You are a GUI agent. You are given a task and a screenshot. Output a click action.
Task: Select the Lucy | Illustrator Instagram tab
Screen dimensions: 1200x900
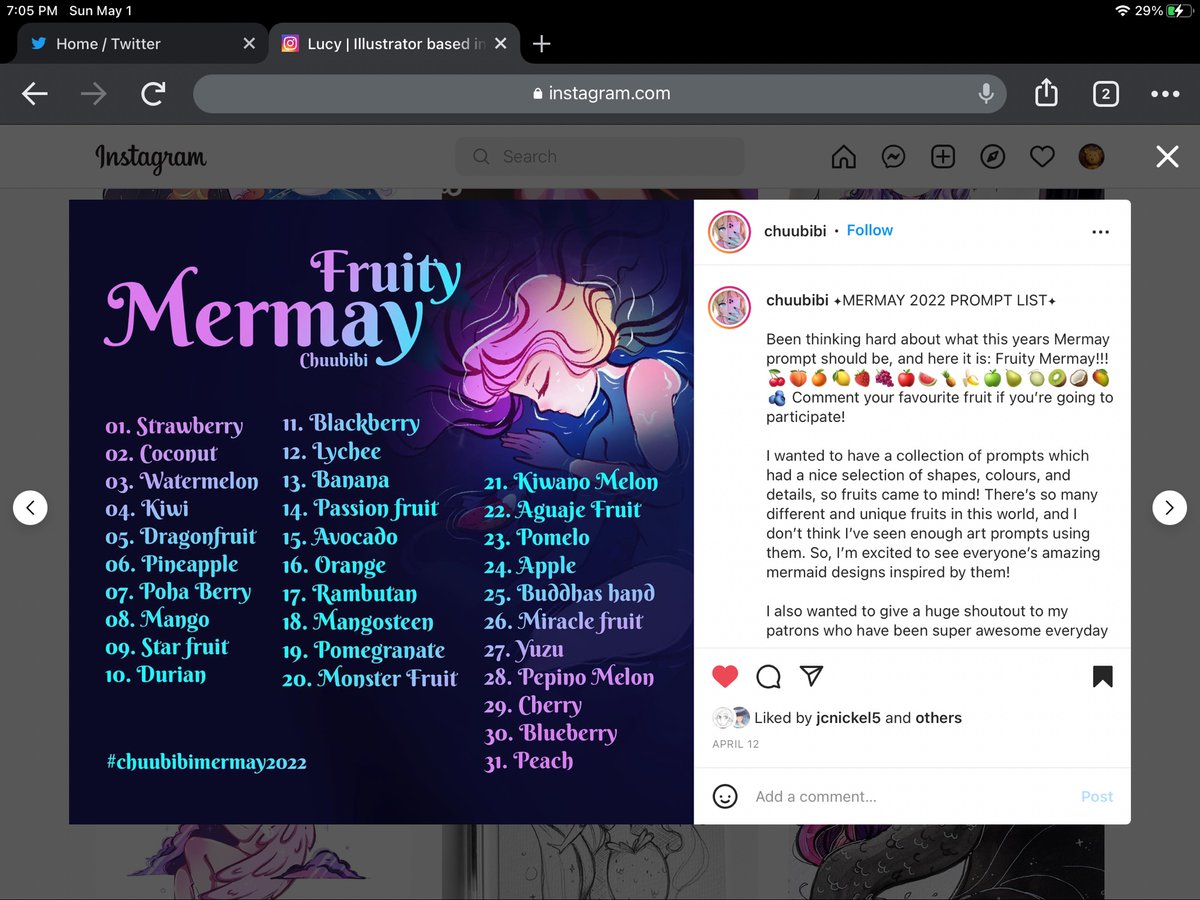(393, 44)
